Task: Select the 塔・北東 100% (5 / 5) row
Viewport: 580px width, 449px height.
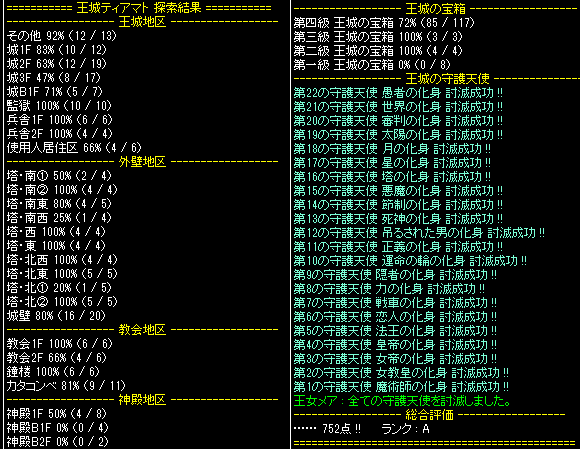Action: tap(62, 274)
